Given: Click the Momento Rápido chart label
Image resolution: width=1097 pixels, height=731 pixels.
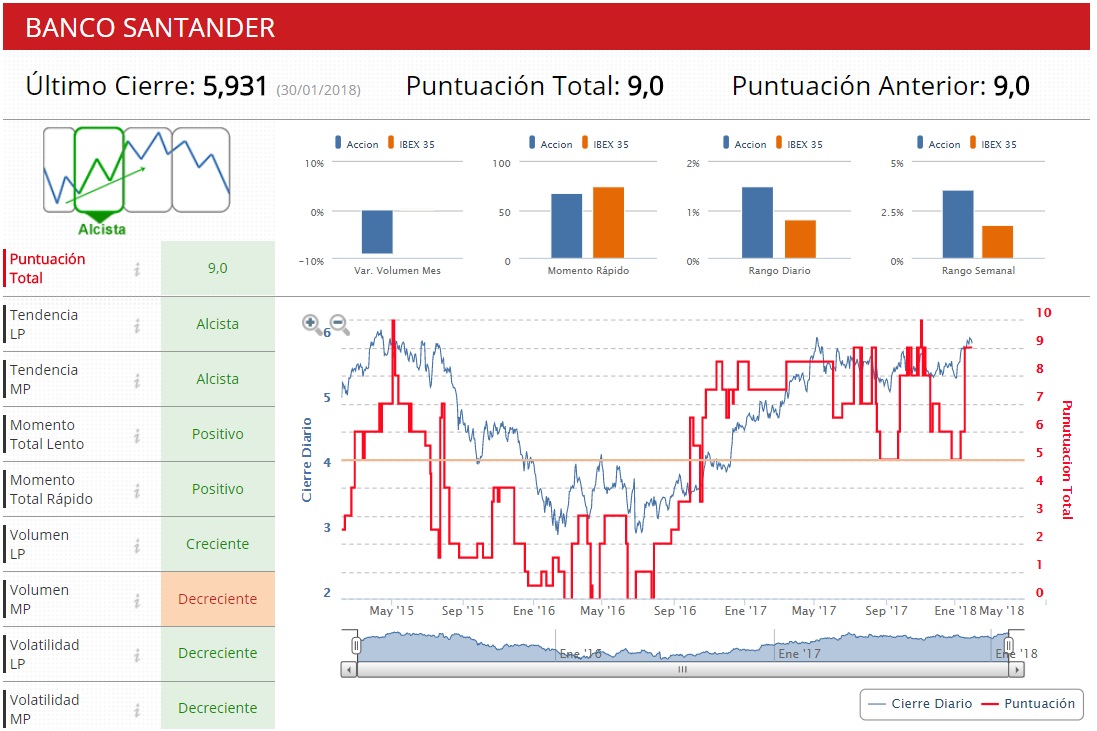Looking at the screenshot, I should pyautogui.click(x=588, y=271).
